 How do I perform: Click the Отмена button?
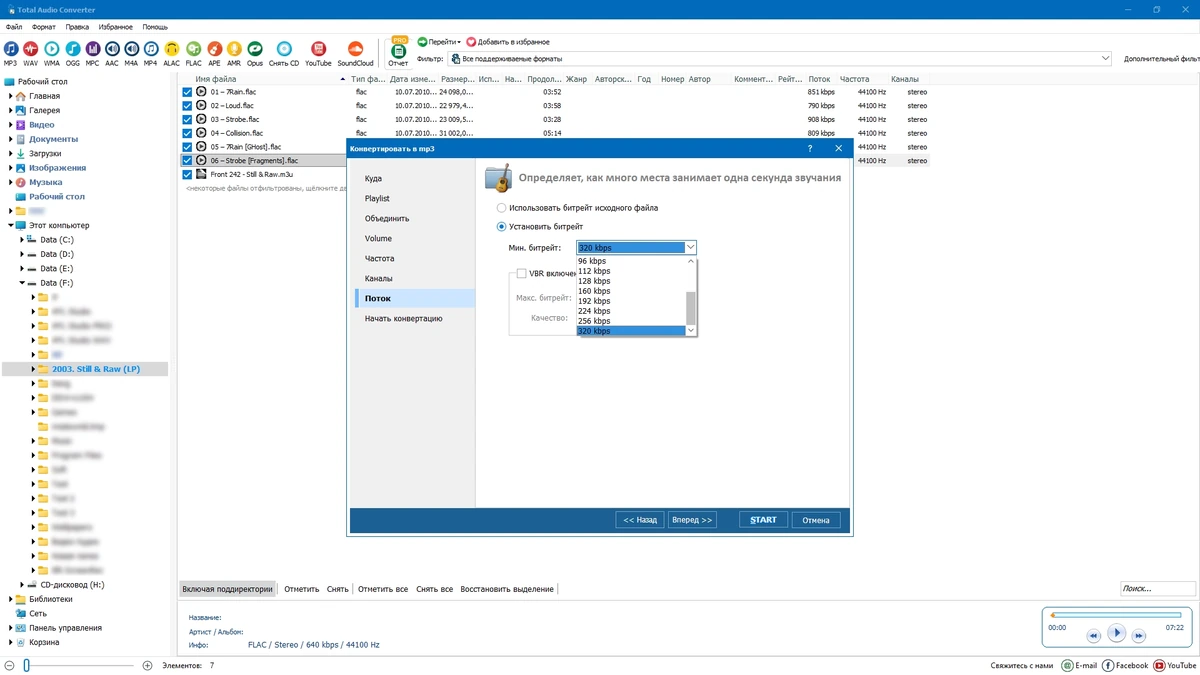pyautogui.click(x=816, y=520)
